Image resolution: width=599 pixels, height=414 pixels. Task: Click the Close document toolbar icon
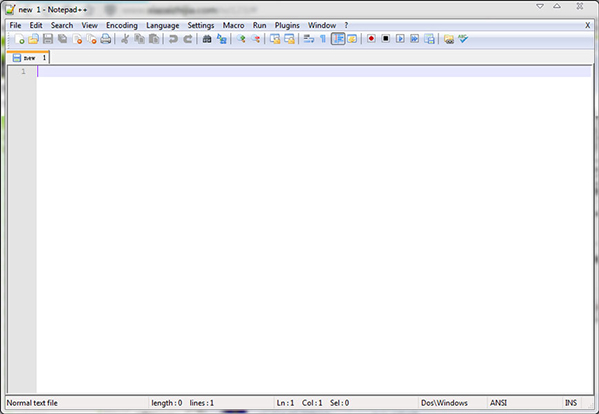pos(77,39)
